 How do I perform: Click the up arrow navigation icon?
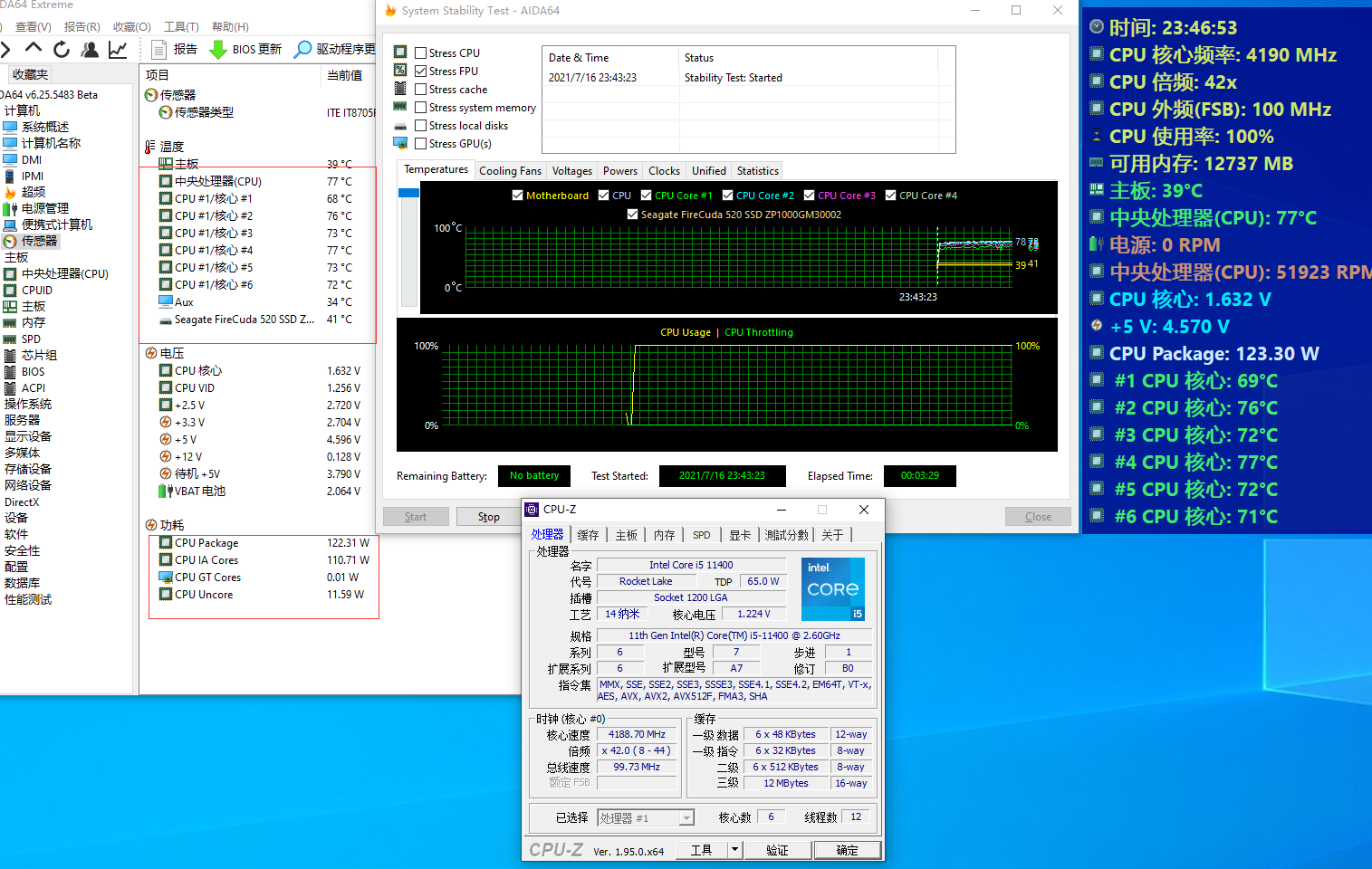(x=34, y=48)
